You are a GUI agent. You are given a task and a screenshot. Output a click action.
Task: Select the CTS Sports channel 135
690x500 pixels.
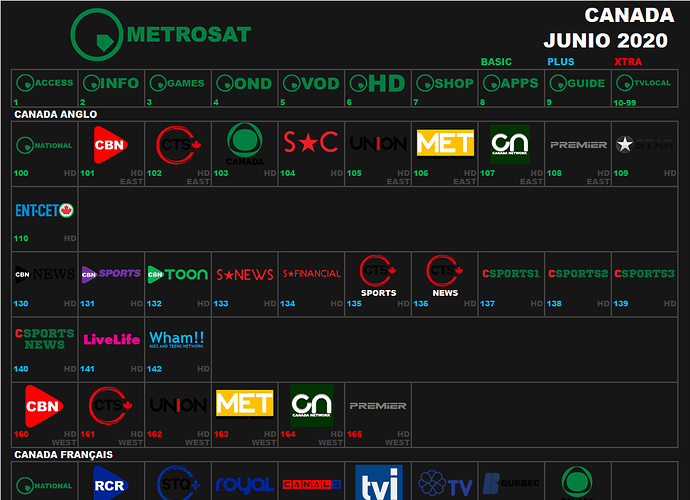pos(378,276)
